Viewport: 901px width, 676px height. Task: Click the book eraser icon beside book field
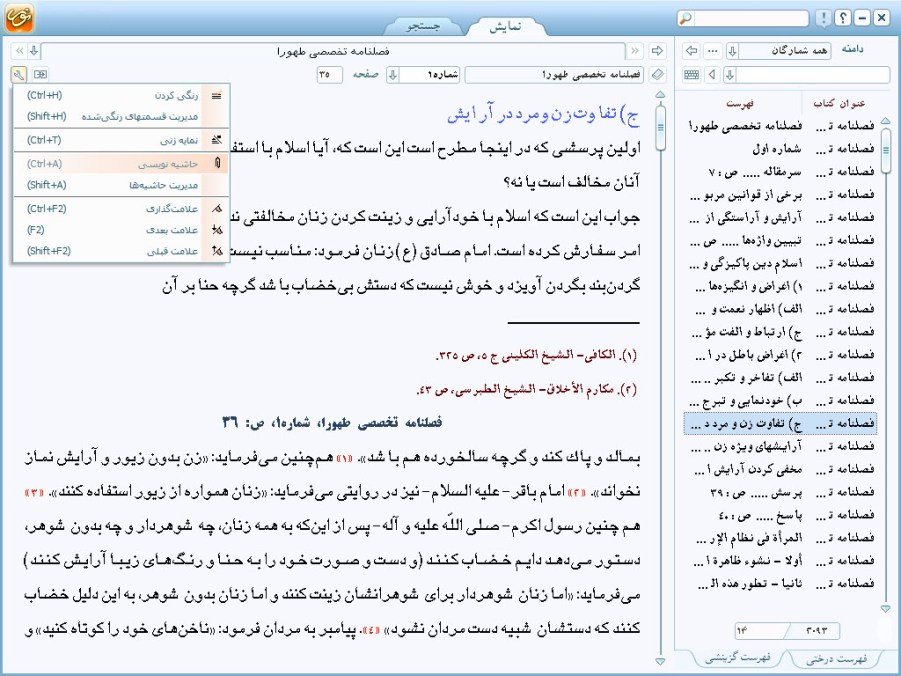[x=658, y=74]
